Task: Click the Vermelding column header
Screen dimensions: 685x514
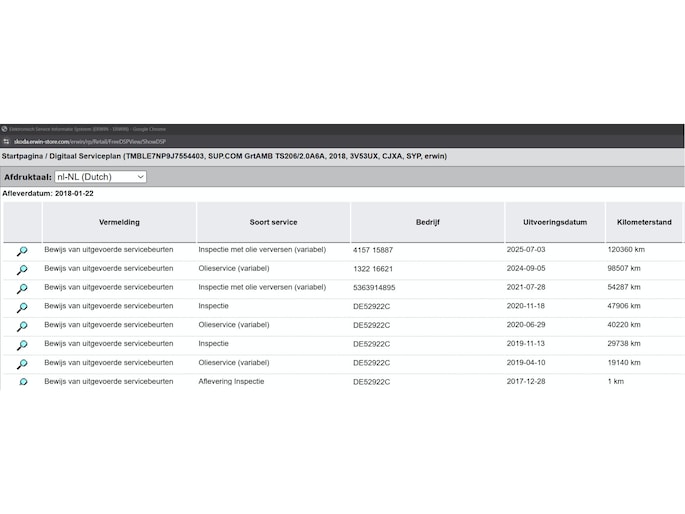Action: pyautogui.click(x=119, y=222)
